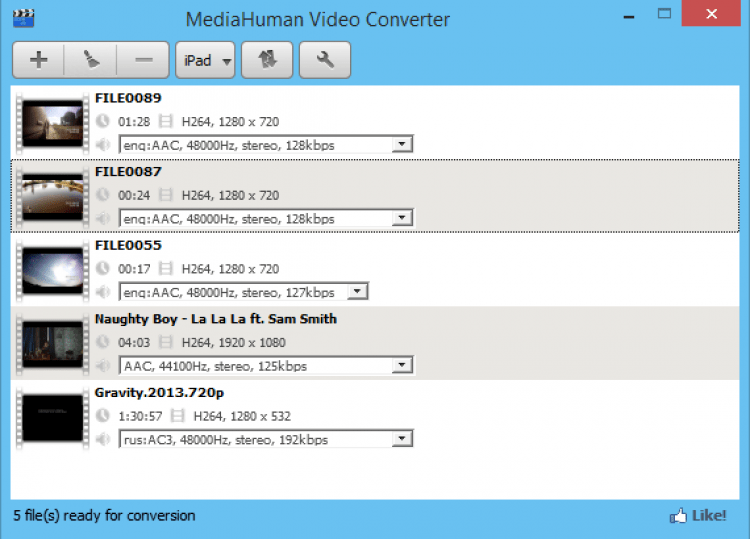Click the speaker icon for Gravity.2013.720p
Viewport: 750px width, 539px height.
pyautogui.click(x=103, y=439)
